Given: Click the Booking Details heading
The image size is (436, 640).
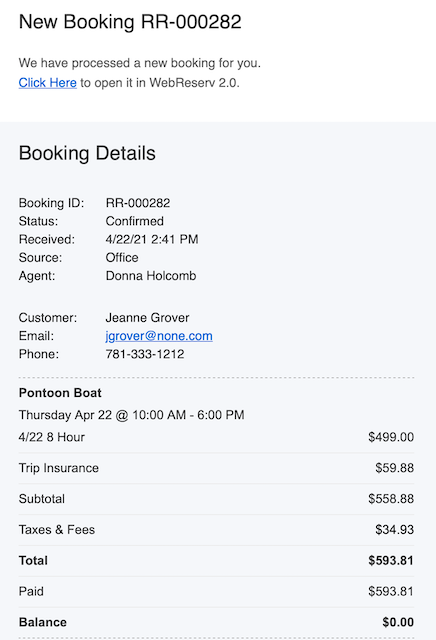Looking at the screenshot, I should [x=87, y=153].
